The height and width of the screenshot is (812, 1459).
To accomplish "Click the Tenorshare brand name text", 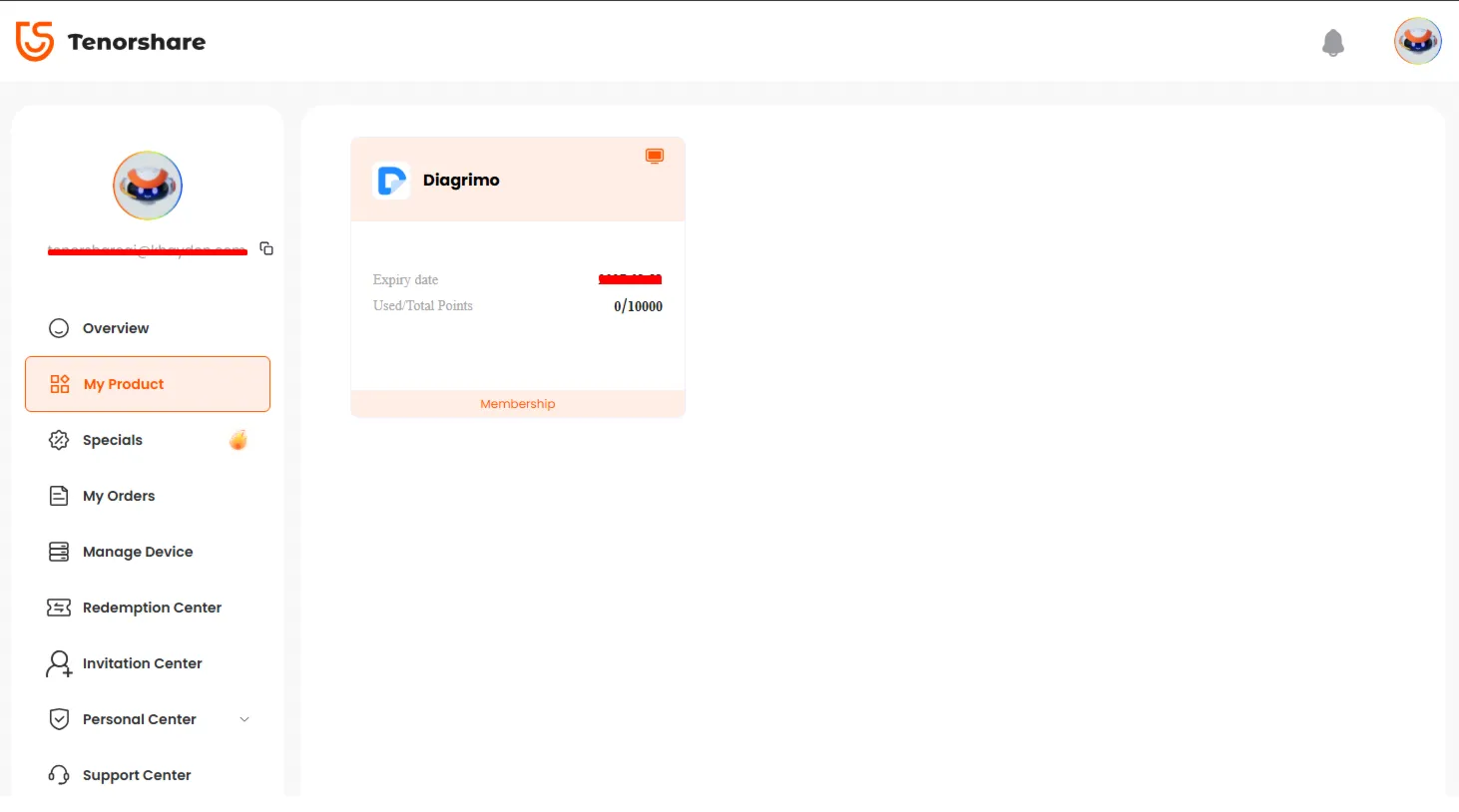I will 137,42.
